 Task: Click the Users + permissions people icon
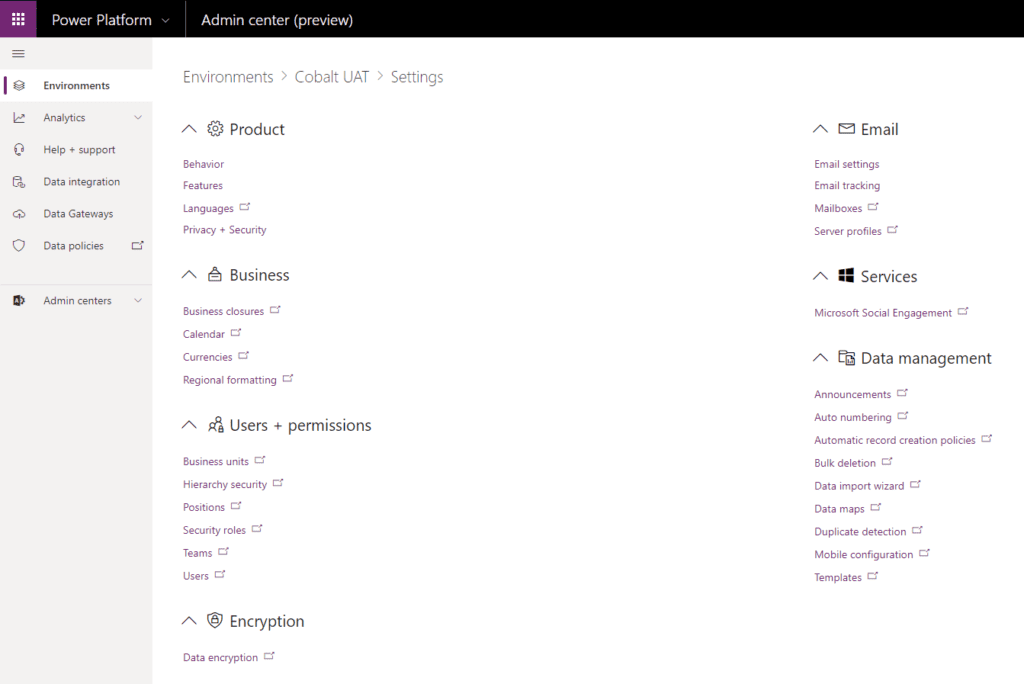point(216,425)
